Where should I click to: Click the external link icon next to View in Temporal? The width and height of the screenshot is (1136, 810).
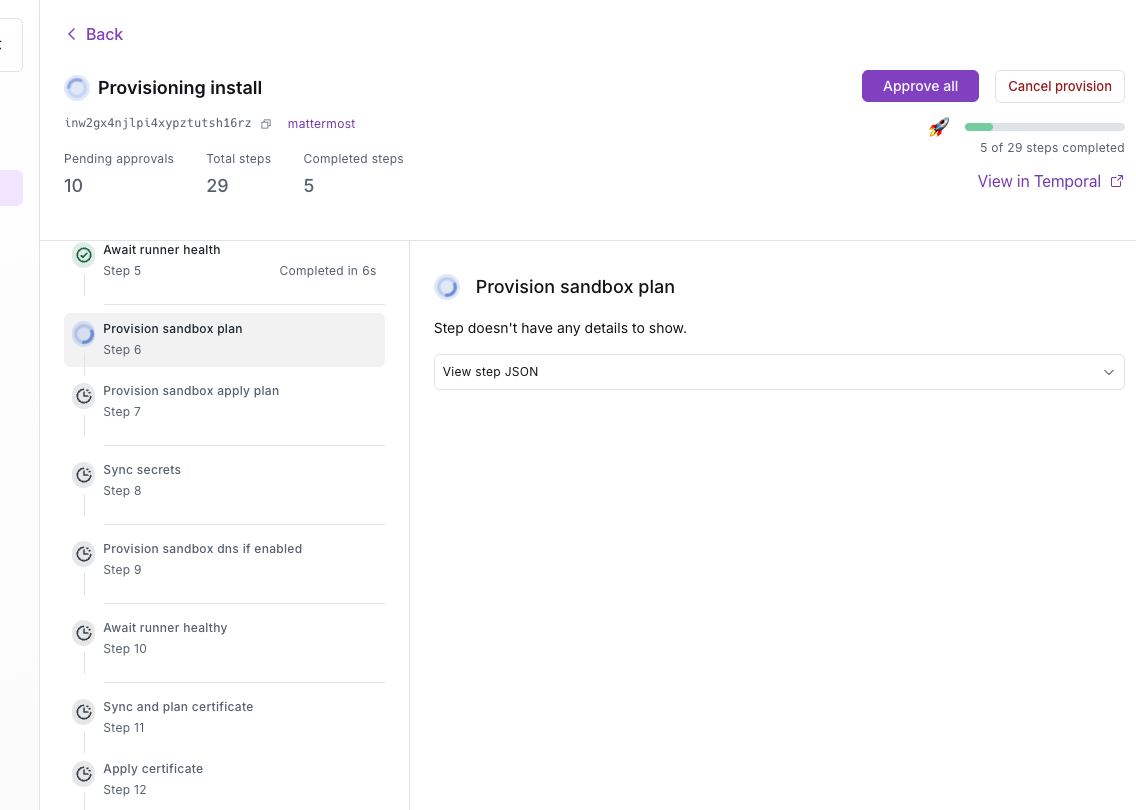pos(1116,181)
